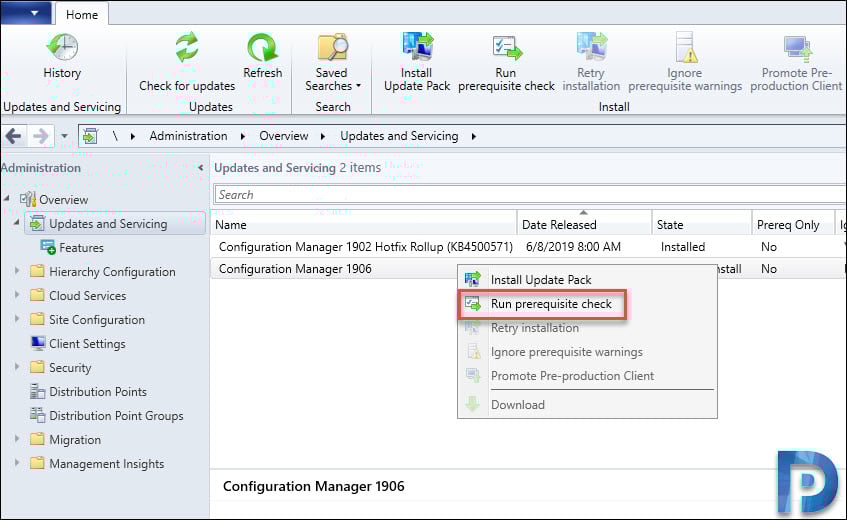Expand the Site Configuration folder
Screen dimensions: 847x520
tap(17, 319)
